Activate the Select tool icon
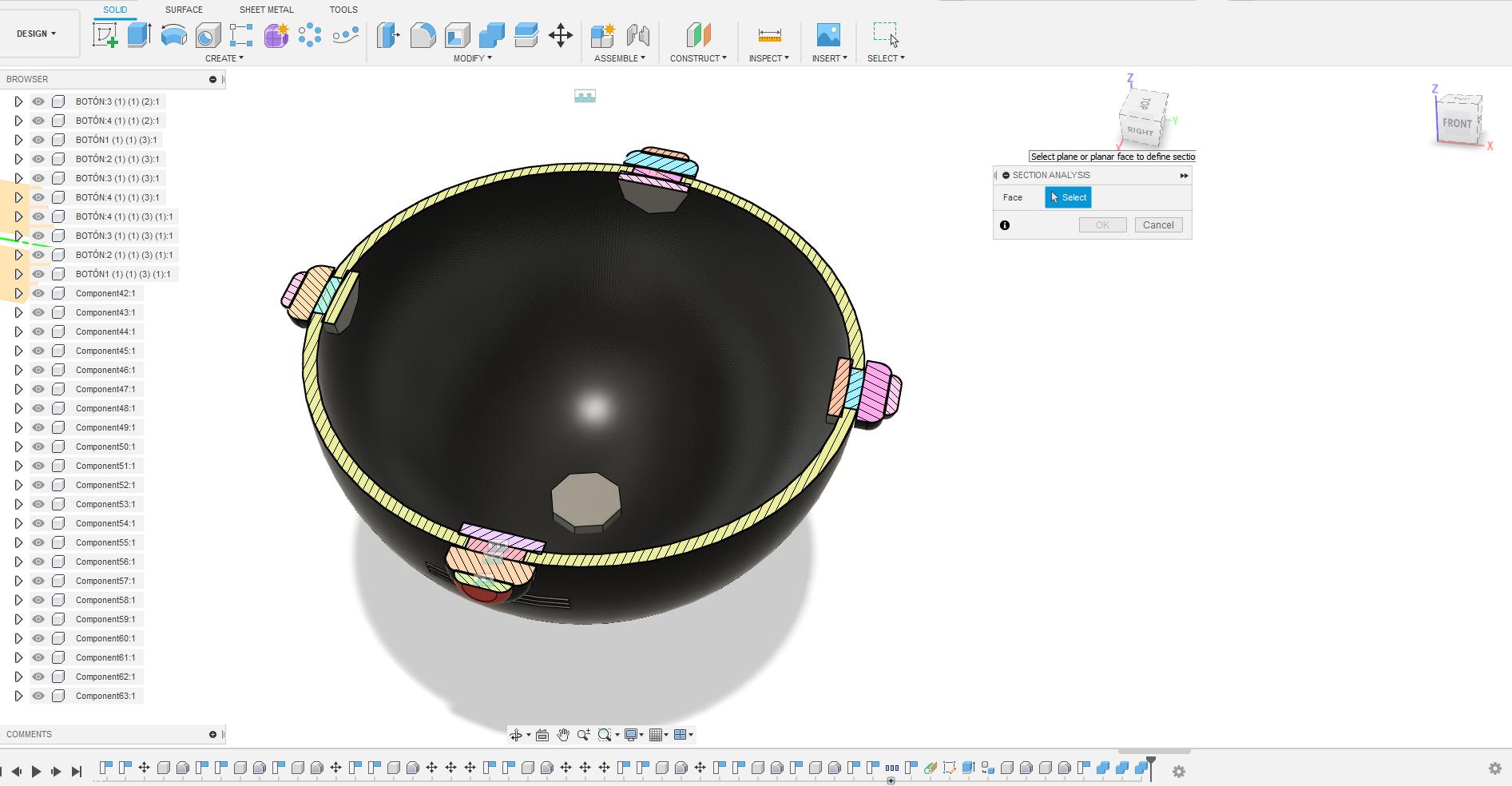 click(x=886, y=35)
